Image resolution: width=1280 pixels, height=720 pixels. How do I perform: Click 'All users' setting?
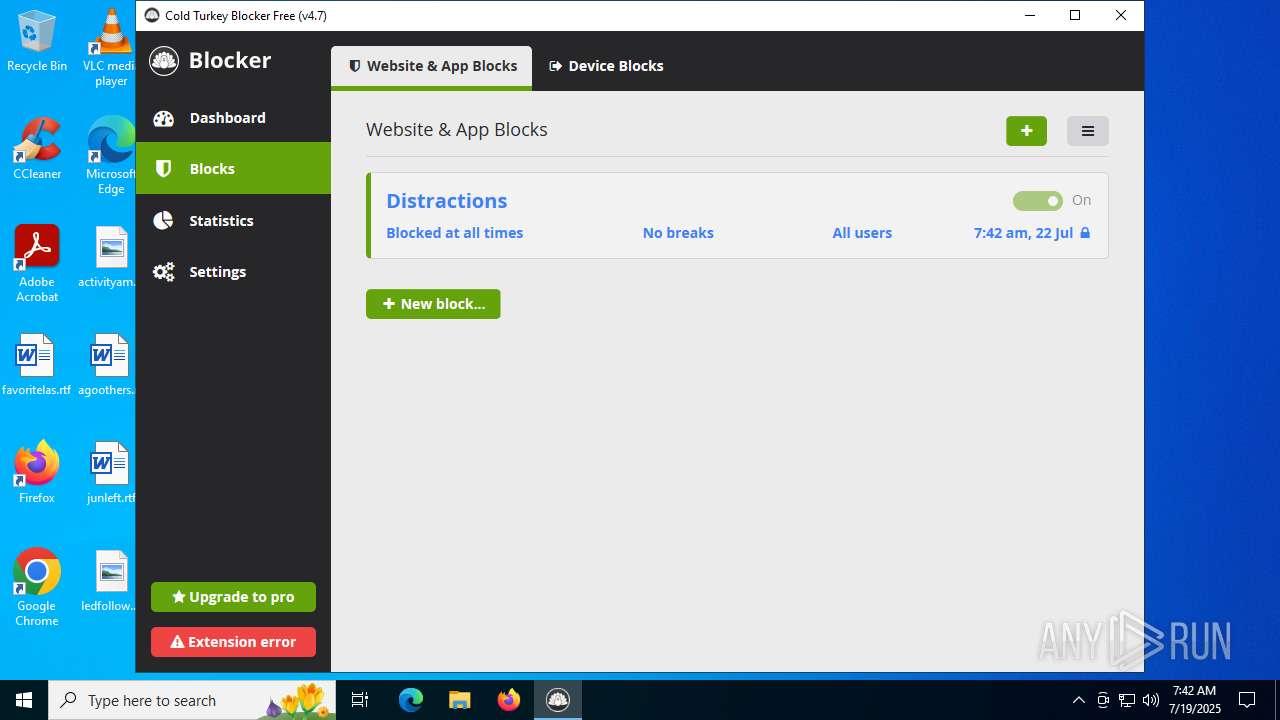862,233
